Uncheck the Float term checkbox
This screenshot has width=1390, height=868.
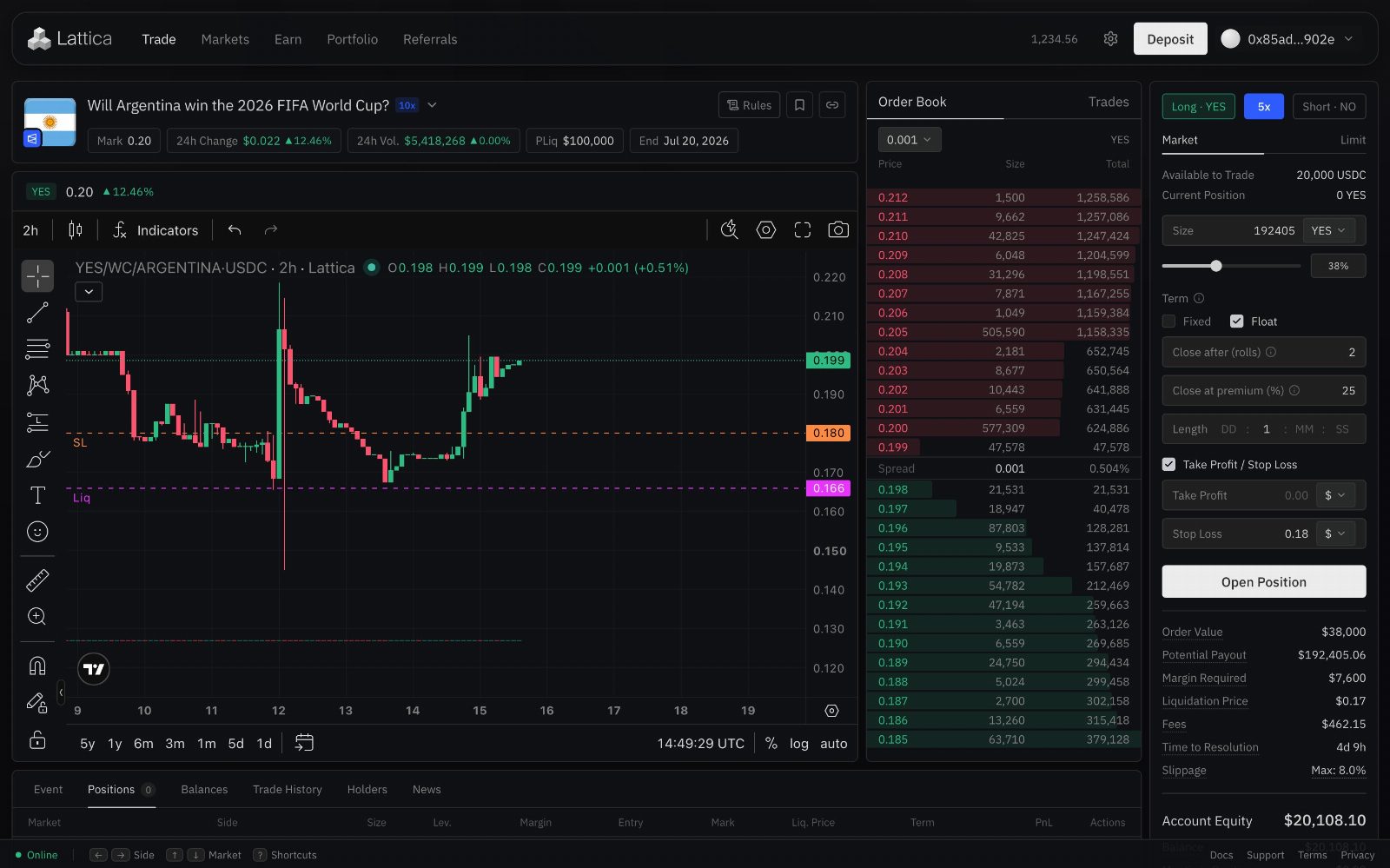click(1237, 321)
